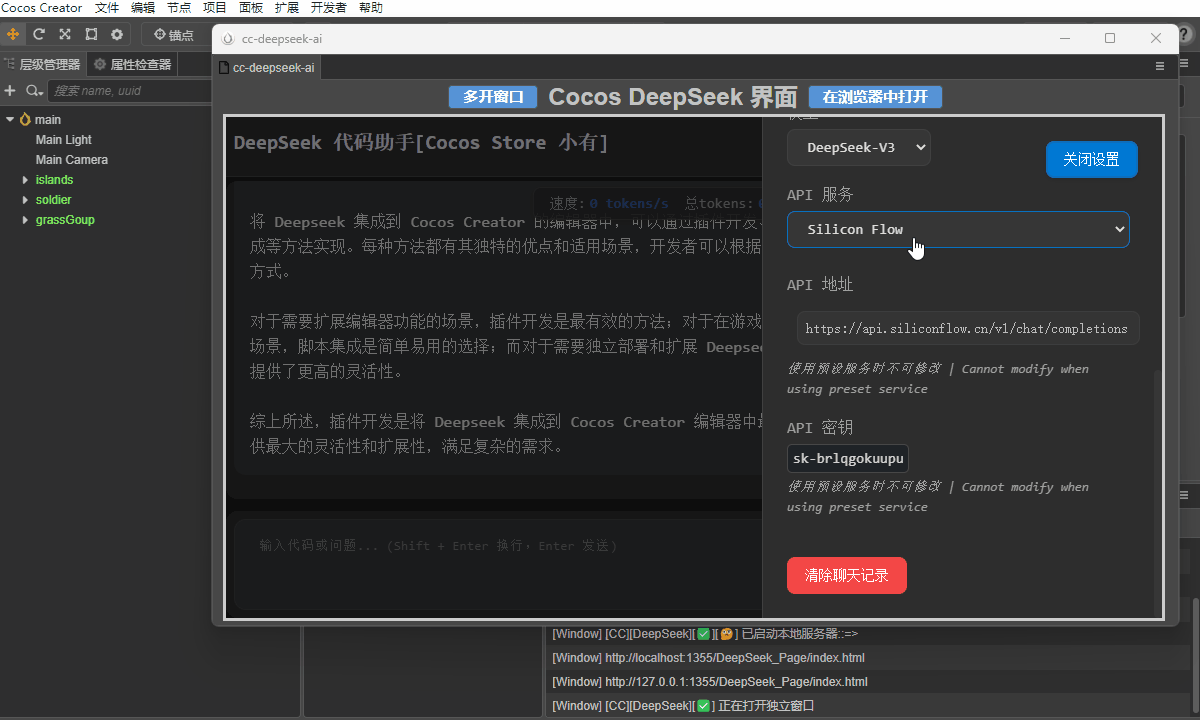Screen dimensions: 1200x720
Task: Select the Main Camera node
Action: (72, 160)
